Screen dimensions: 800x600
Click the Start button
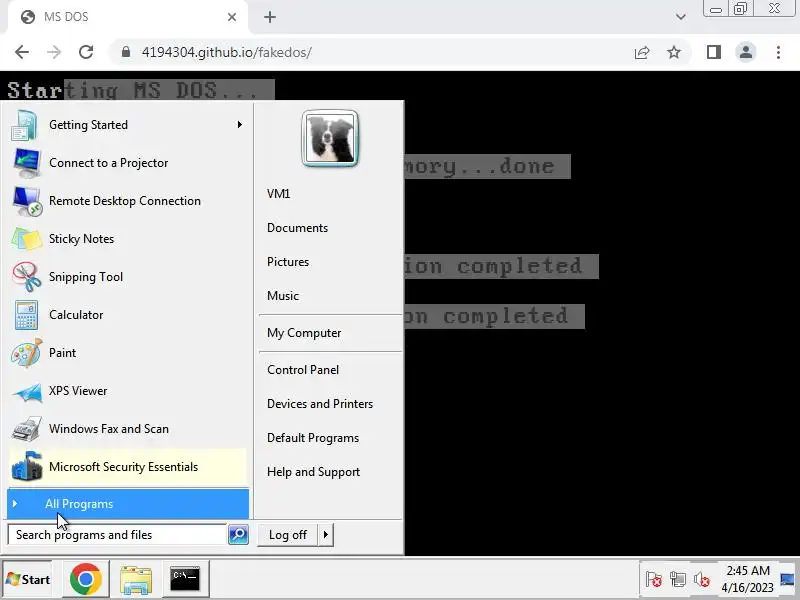pos(28,580)
